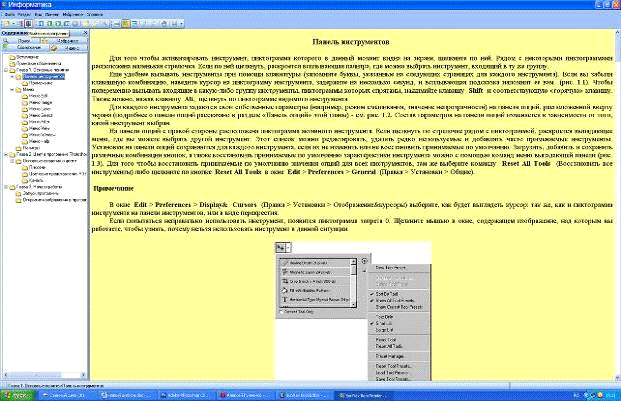Select Меню Layer in the contents tree
Viewport: 621px width, 401px height.
(42, 108)
